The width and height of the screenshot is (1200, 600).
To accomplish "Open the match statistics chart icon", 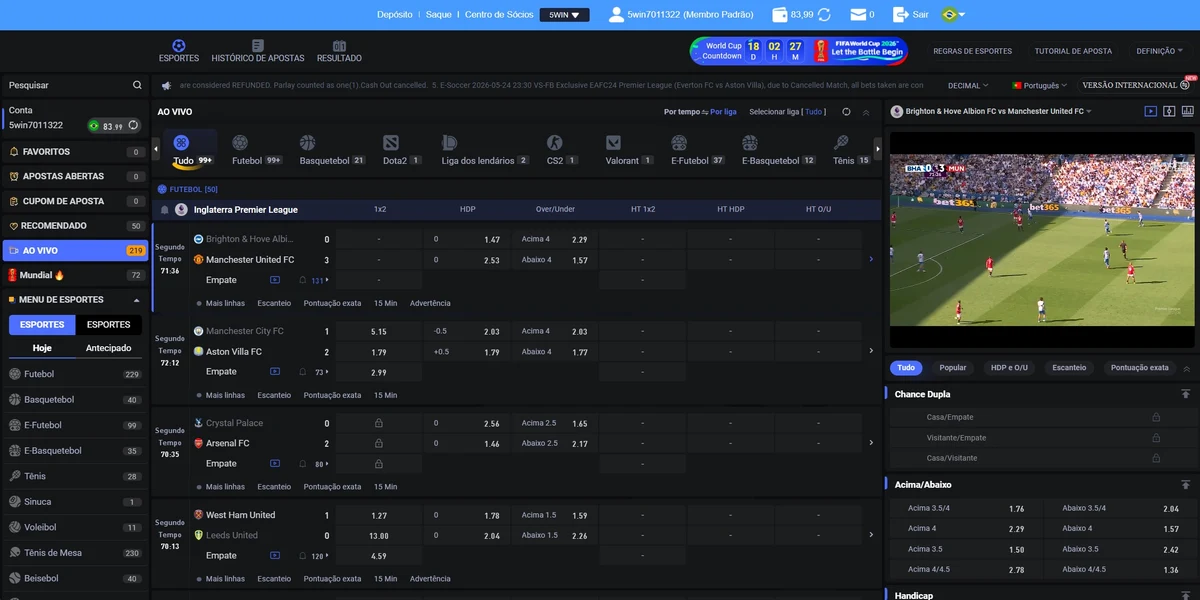I will 1189,111.
